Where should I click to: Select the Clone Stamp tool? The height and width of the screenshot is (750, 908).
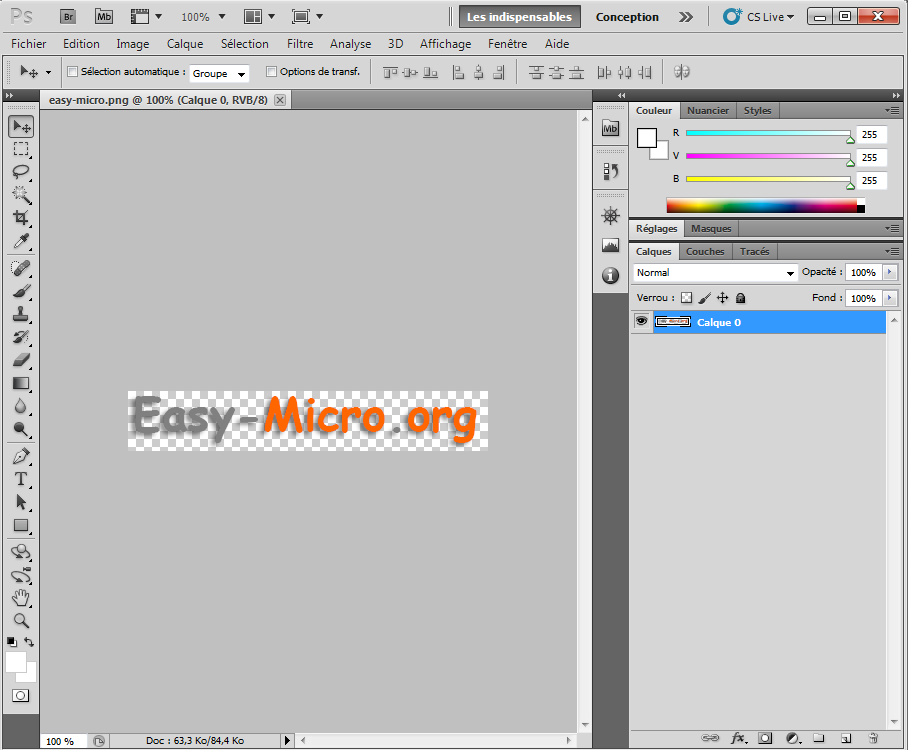(21, 314)
